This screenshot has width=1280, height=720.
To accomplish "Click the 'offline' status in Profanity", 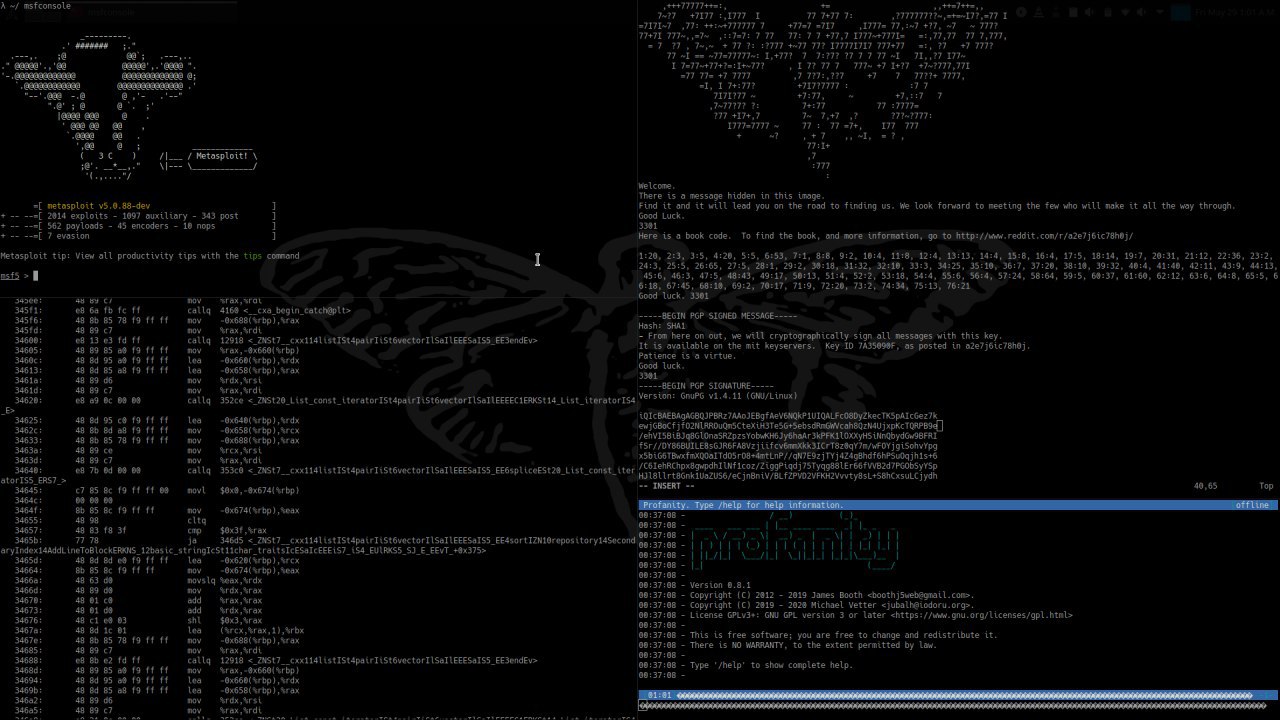I will pos(1252,506).
